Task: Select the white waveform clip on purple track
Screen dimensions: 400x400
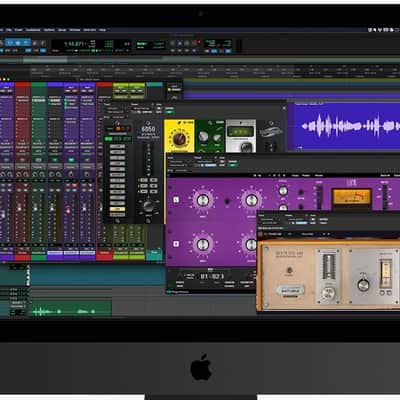Action: [348, 126]
